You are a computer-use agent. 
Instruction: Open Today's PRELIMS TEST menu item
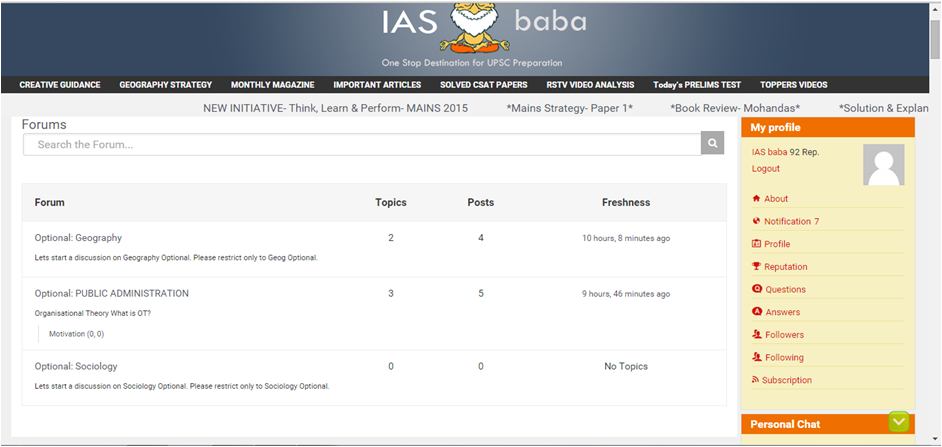[697, 85]
